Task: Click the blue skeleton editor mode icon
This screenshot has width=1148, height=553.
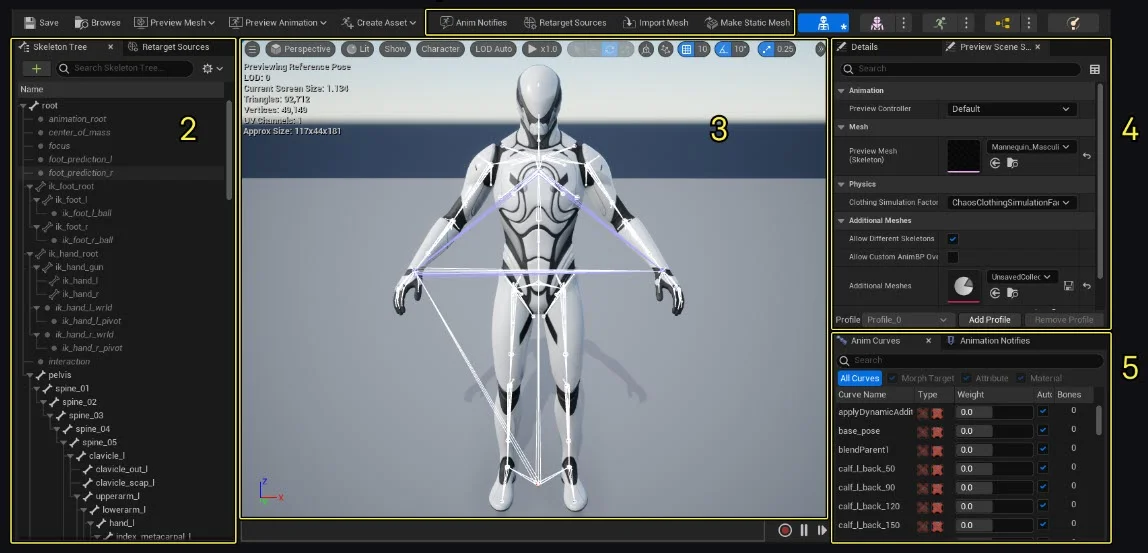Action: (x=823, y=22)
